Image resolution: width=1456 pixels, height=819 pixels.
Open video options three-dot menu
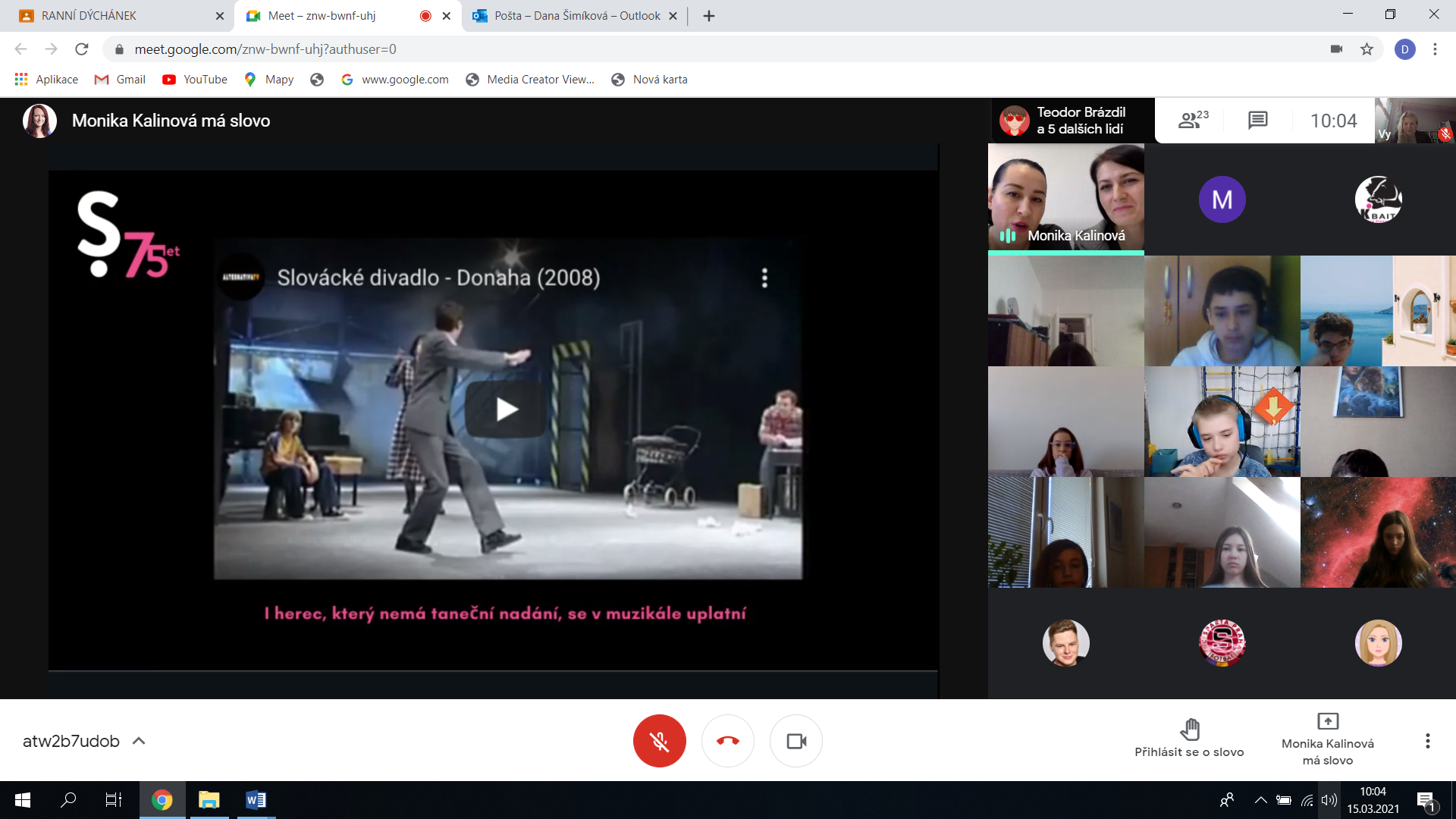pyautogui.click(x=764, y=278)
